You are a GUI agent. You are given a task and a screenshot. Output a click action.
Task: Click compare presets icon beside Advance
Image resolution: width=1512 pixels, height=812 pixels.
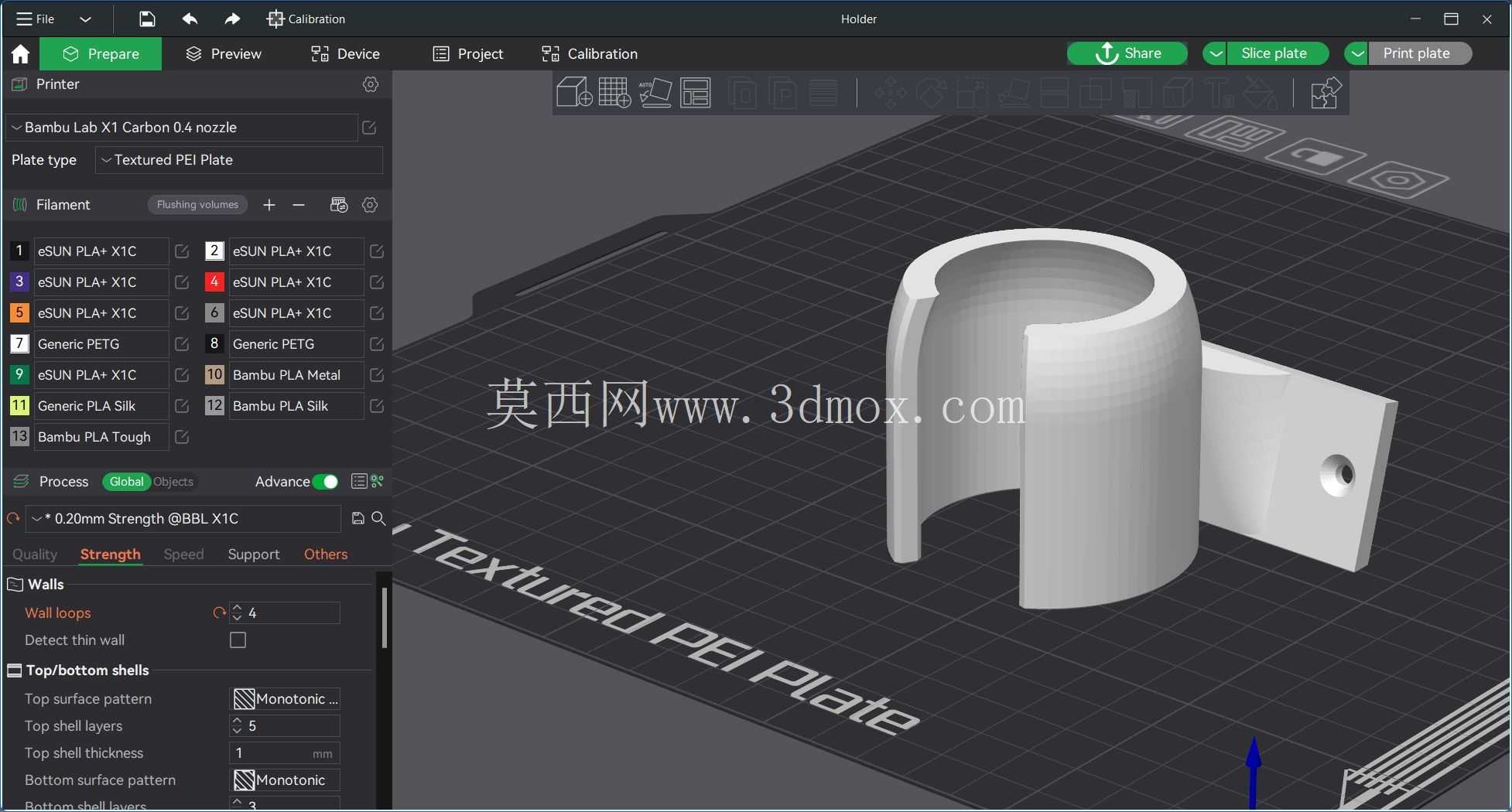[x=378, y=482]
